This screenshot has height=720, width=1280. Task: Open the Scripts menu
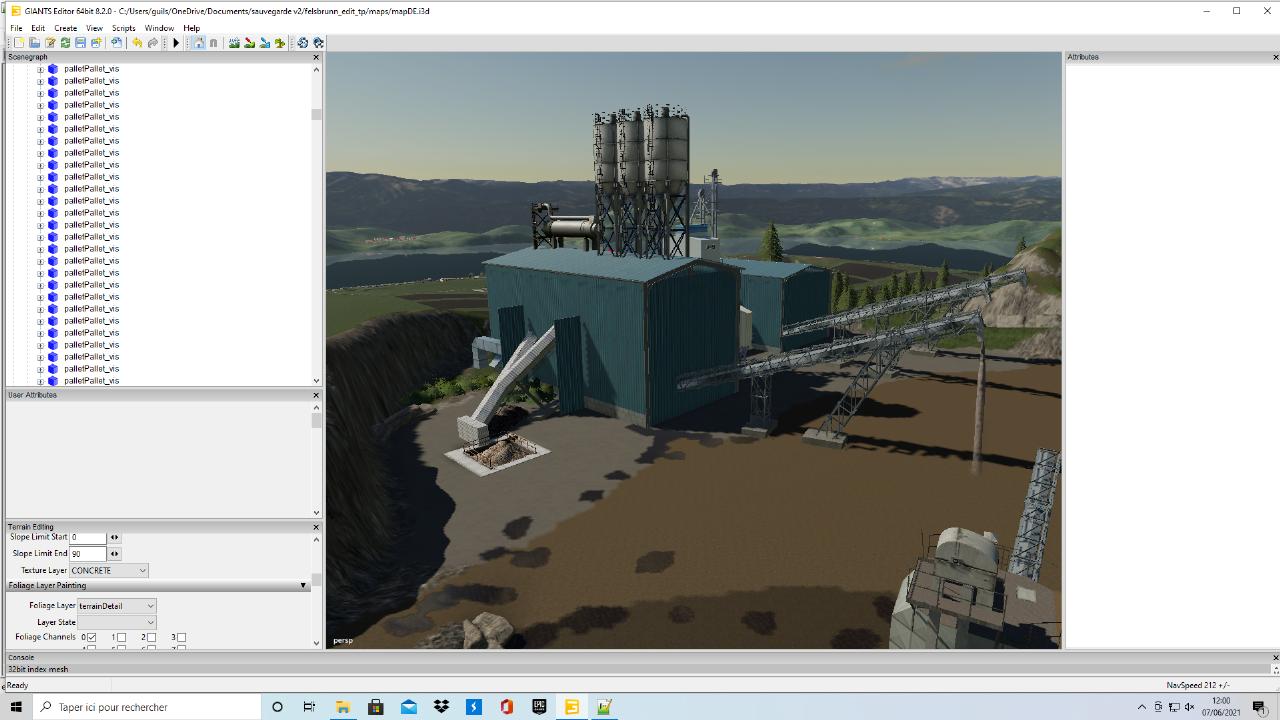tap(123, 28)
